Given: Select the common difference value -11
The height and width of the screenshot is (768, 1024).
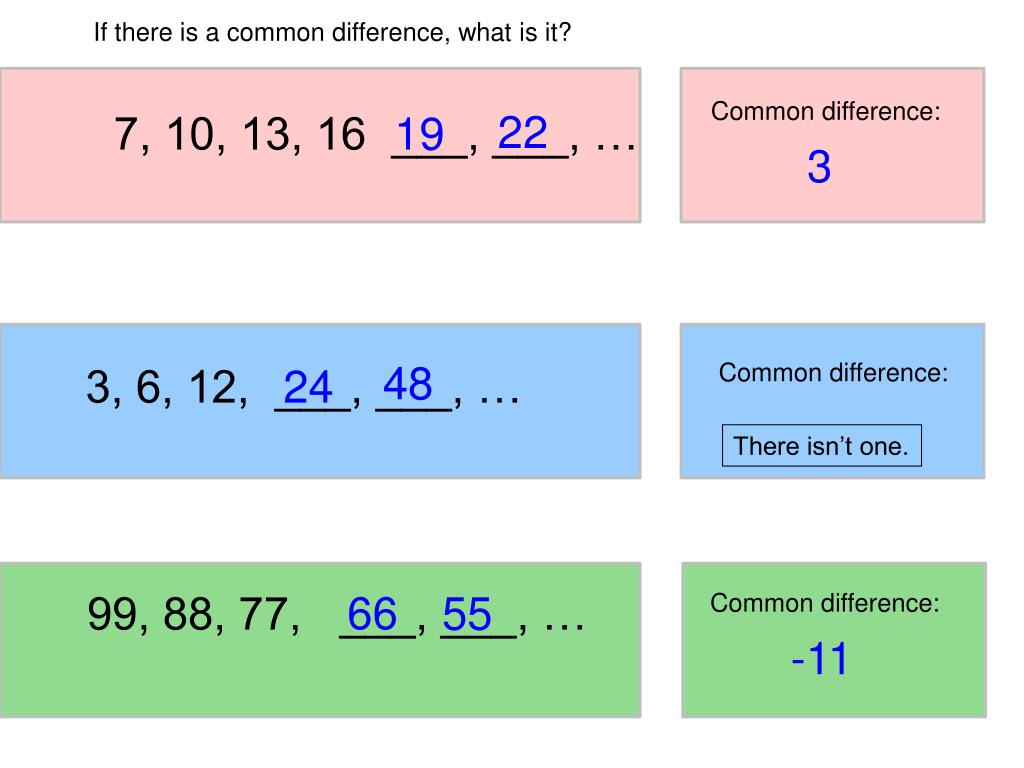Looking at the screenshot, I should [x=819, y=658].
